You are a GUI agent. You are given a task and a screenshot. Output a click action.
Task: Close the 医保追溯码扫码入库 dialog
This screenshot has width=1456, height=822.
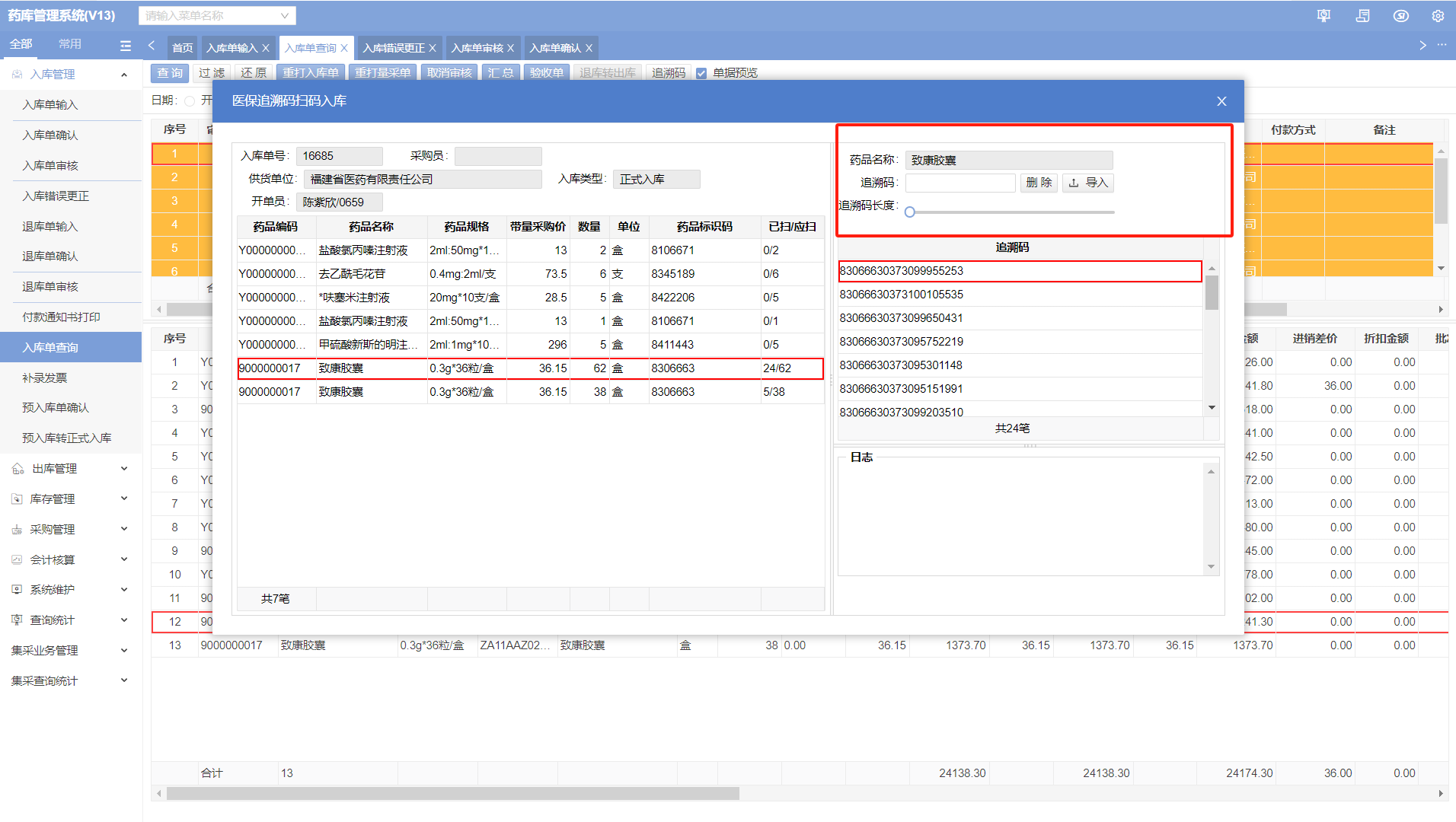tap(1221, 101)
